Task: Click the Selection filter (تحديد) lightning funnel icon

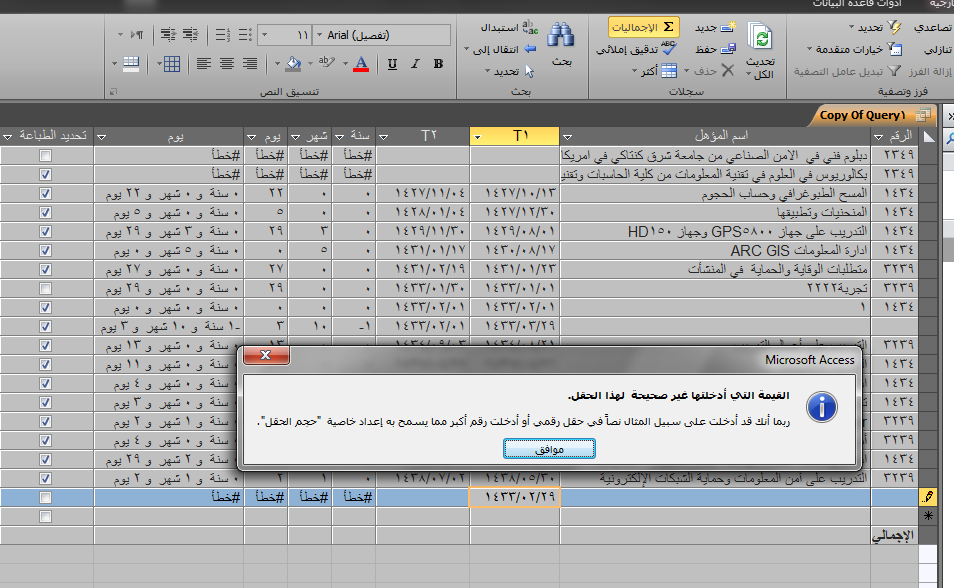Action: tap(894, 27)
